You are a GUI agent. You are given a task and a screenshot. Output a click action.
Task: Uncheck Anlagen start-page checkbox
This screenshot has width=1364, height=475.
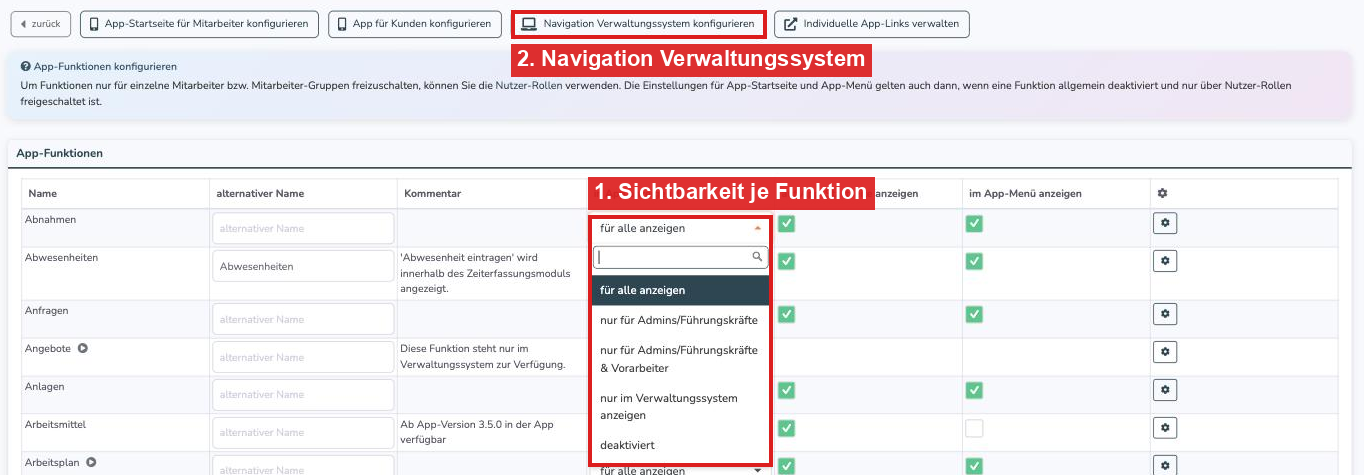pyautogui.click(x=787, y=390)
